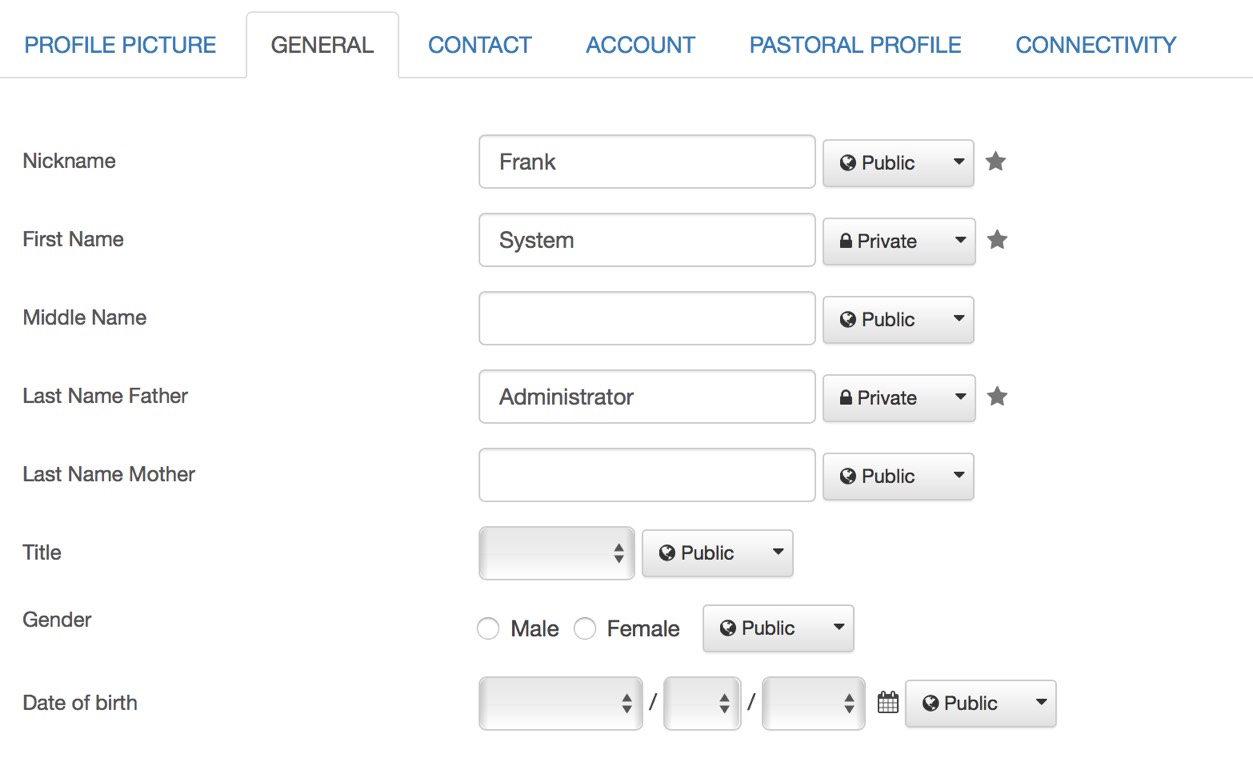The image size is (1253, 758).
Task: Open the first Date of birth dropdown
Action: (x=561, y=704)
